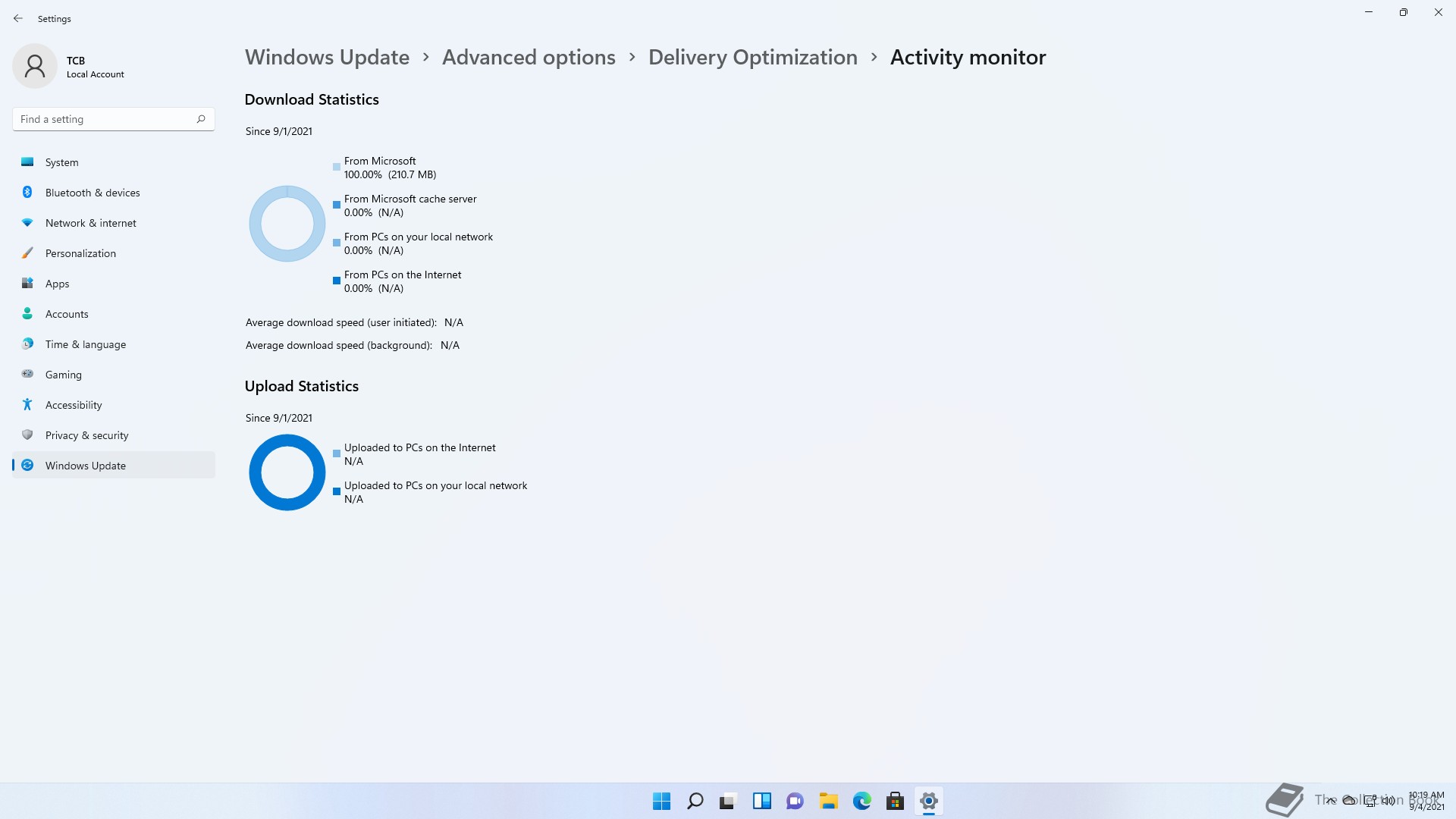Open Microsoft Store from taskbar
This screenshot has height=819, width=1456.
pyautogui.click(x=895, y=801)
